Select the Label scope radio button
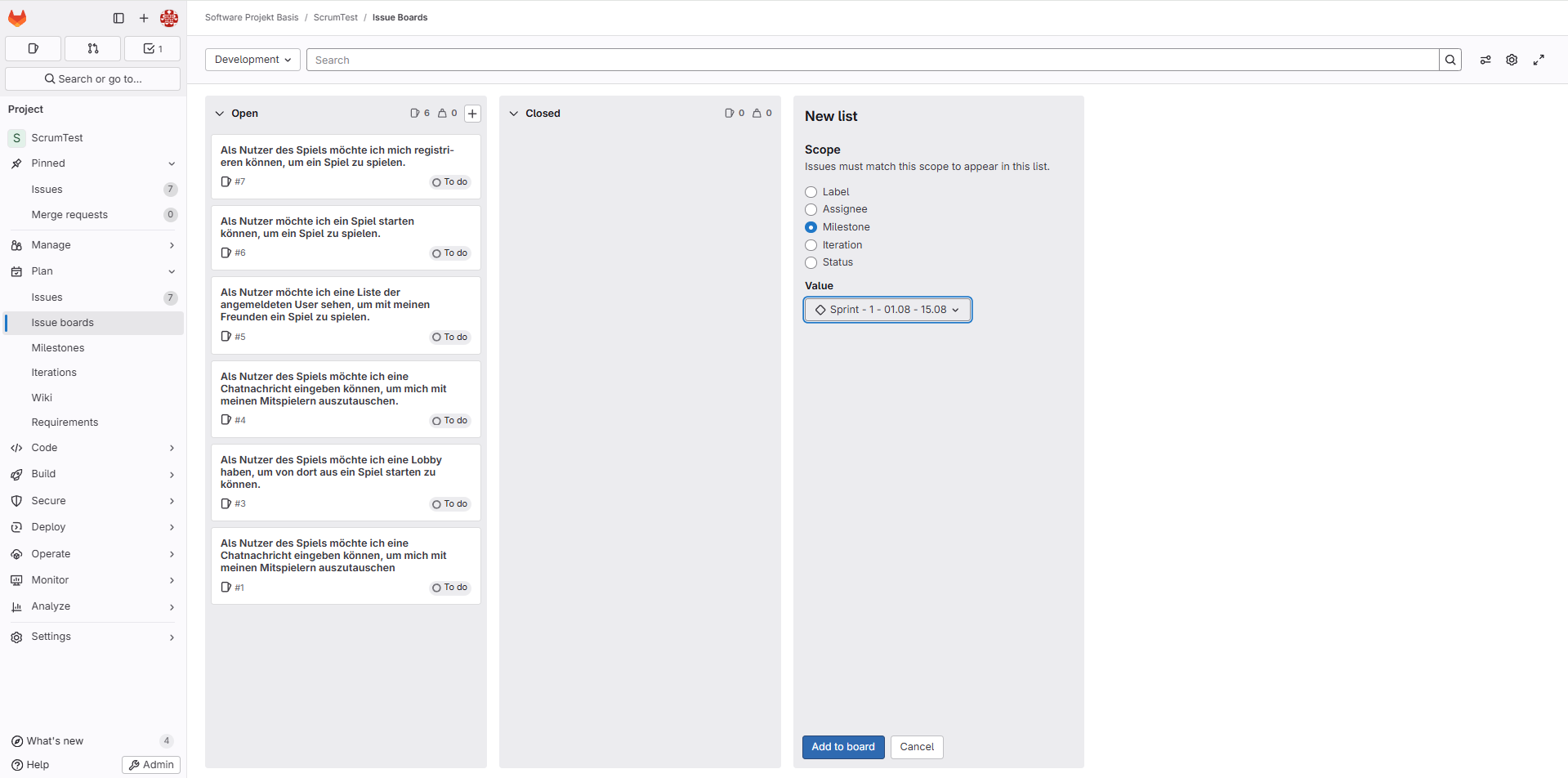This screenshot has width=1568, height=778. pyautogui.click(x=811, y=192)
